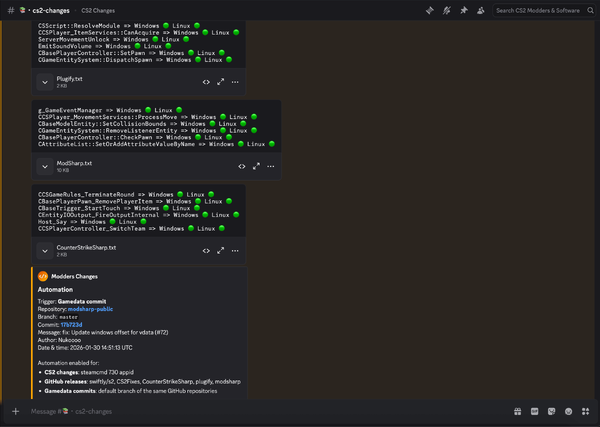Change language icon on Plugify.txt
The image size is (600, 427).
[206, 82]
